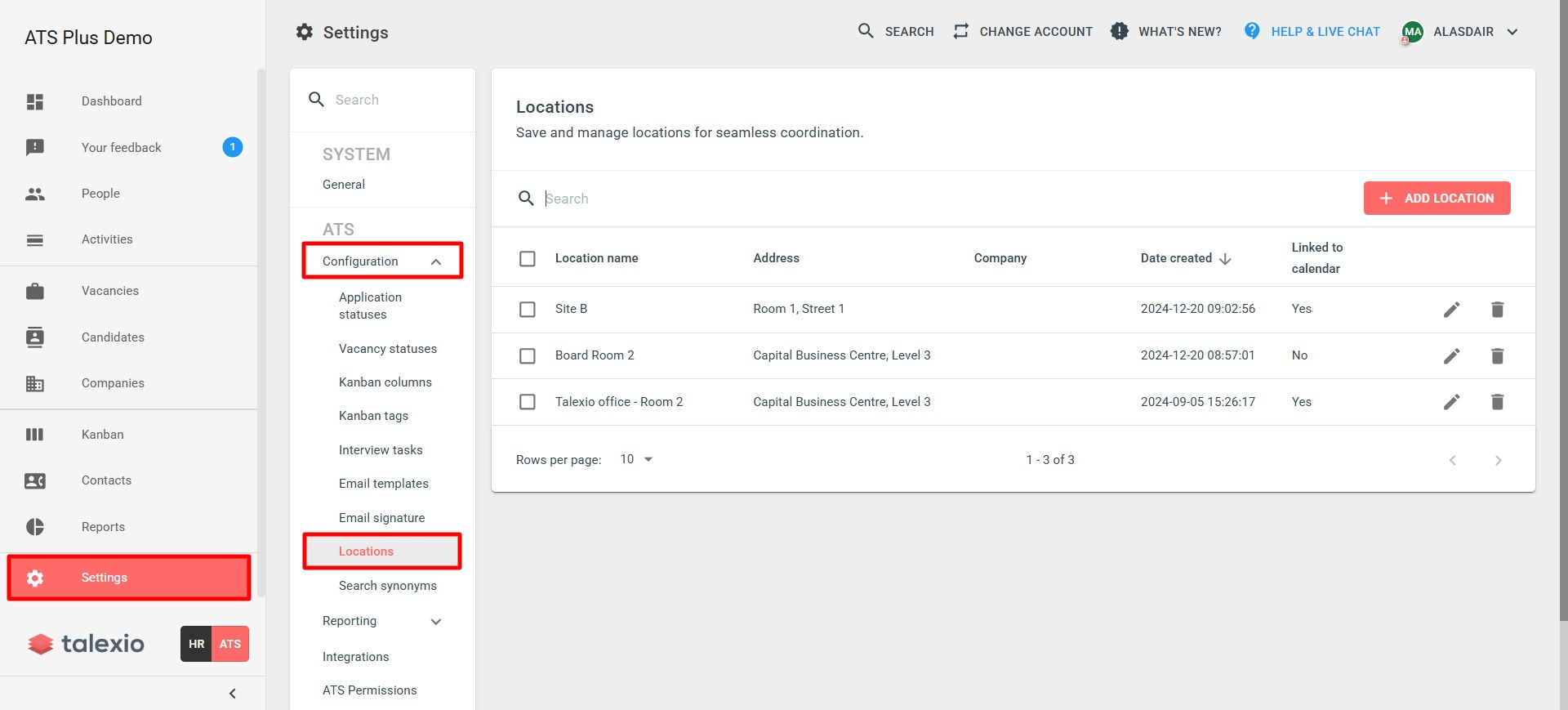Click the pencil edit icon for Site B
This screenshot has width=1568, height=710.
click(x=1450, y=310)
